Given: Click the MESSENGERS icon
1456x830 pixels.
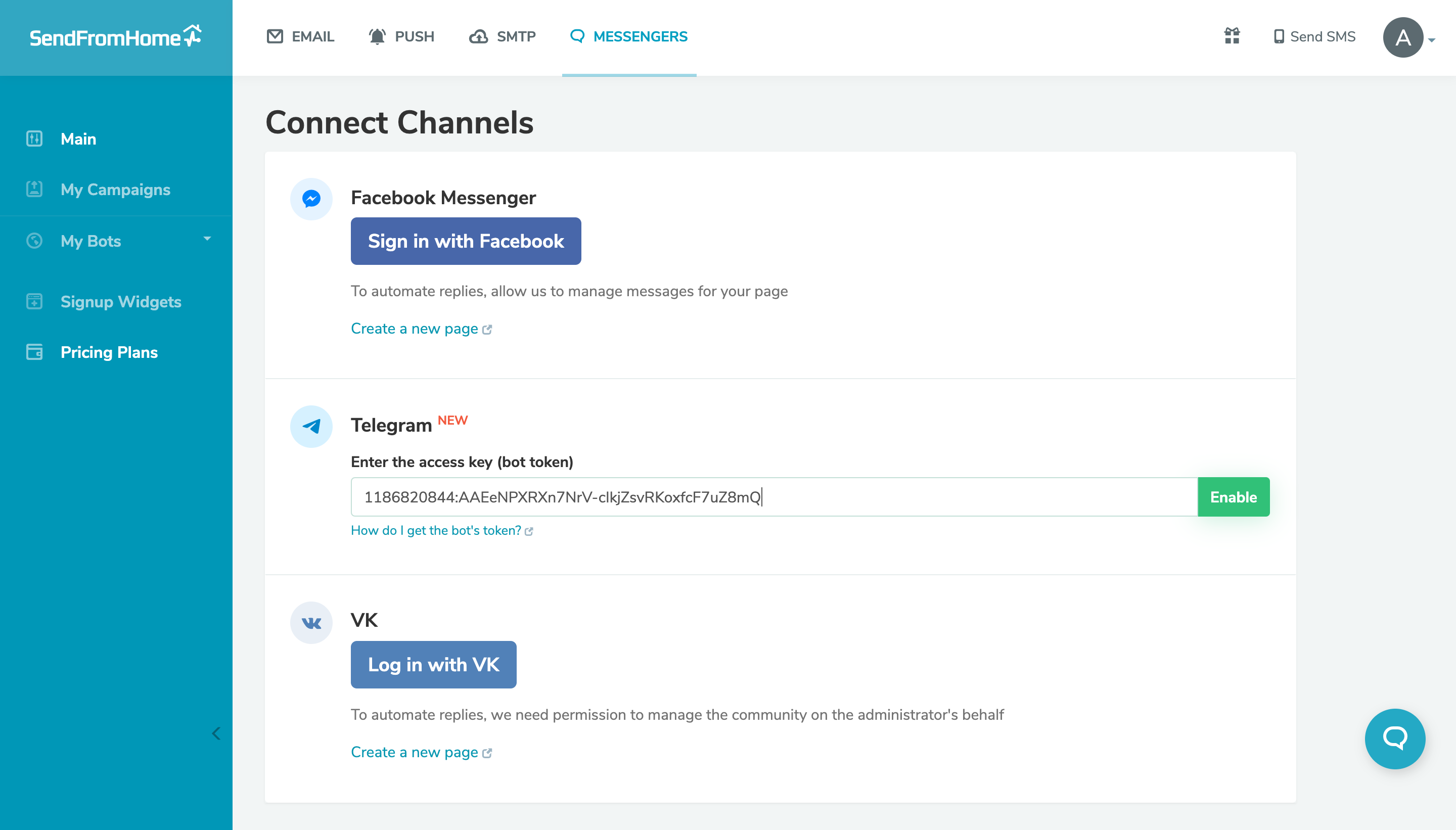Looking at the screenshot, I should click(577, 37).
